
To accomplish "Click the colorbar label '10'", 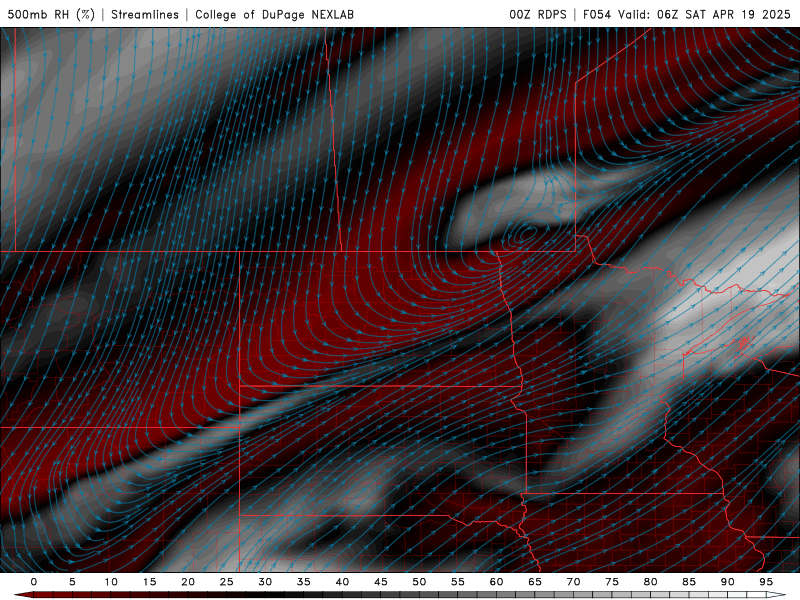I will (x=111, y=582).
